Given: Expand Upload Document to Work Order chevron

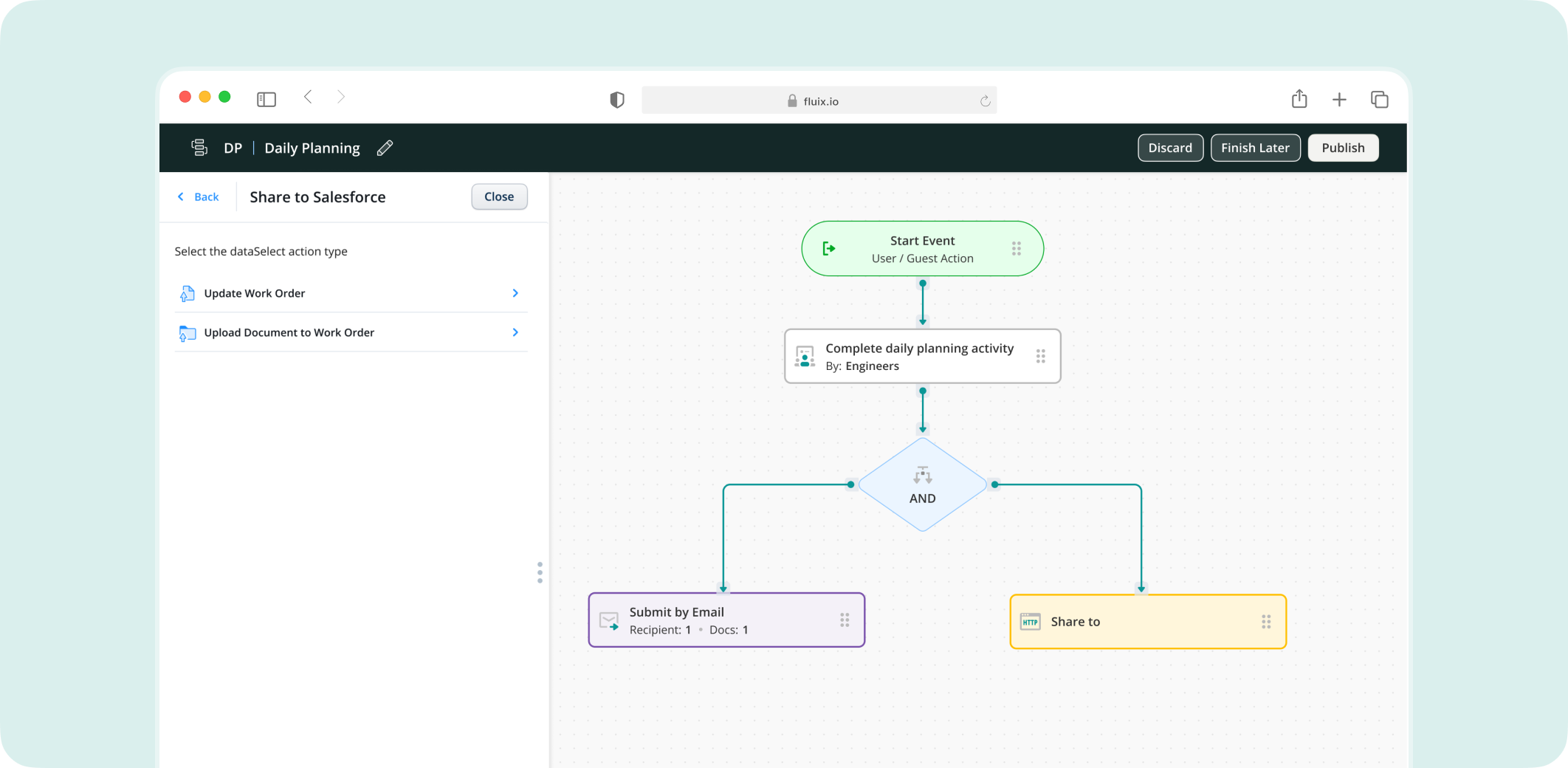Looking at the screenshot, I should [515, 332].
